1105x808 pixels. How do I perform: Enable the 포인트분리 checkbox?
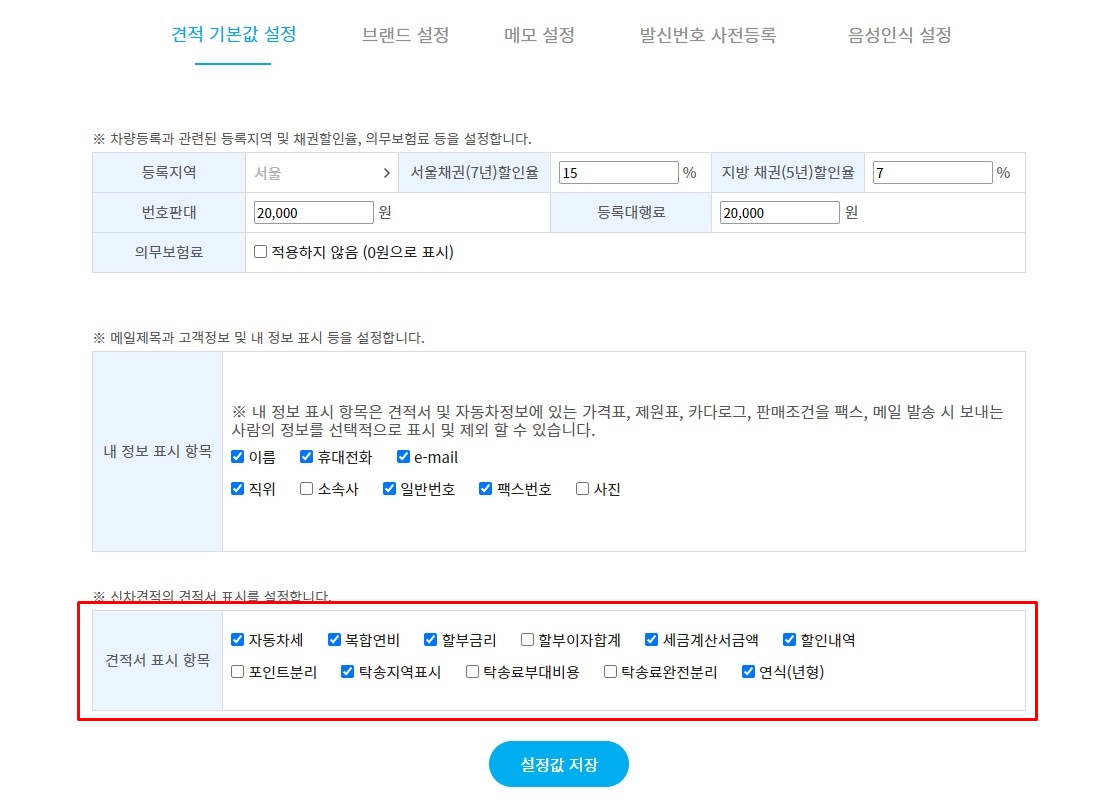click(237, 672)
